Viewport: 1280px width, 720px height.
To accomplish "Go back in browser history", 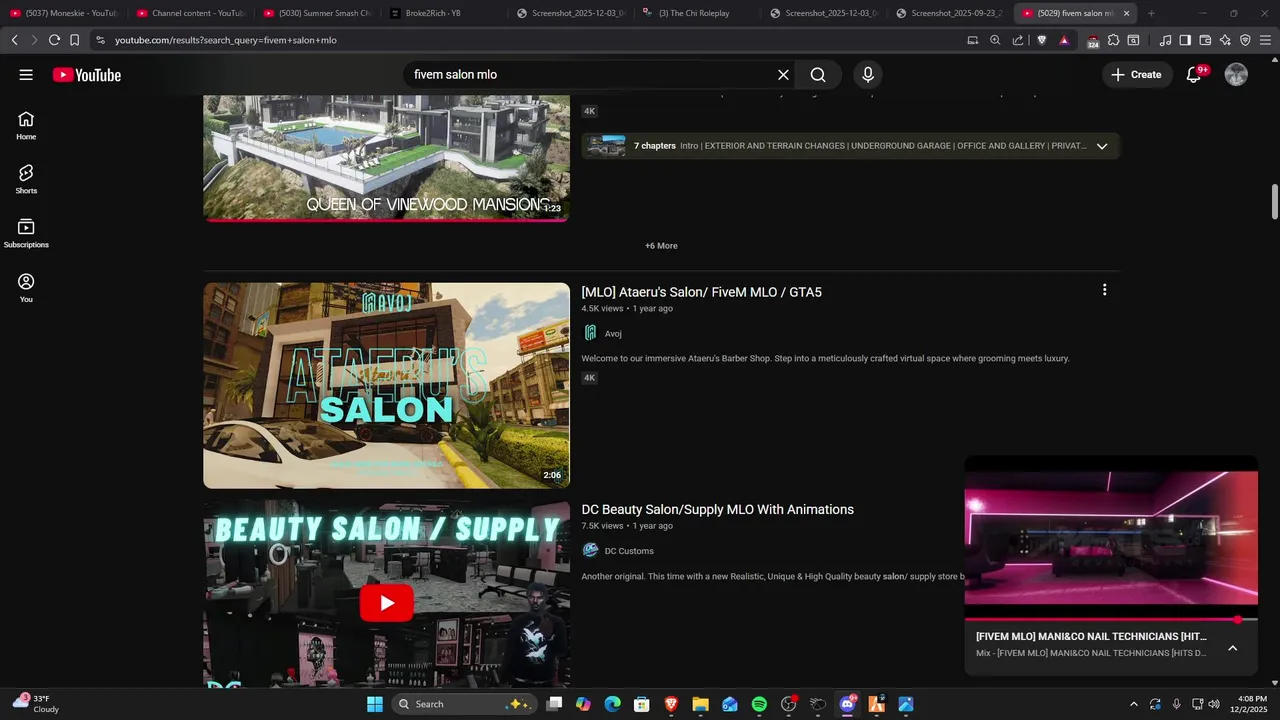I will click(x=14, y=40).
